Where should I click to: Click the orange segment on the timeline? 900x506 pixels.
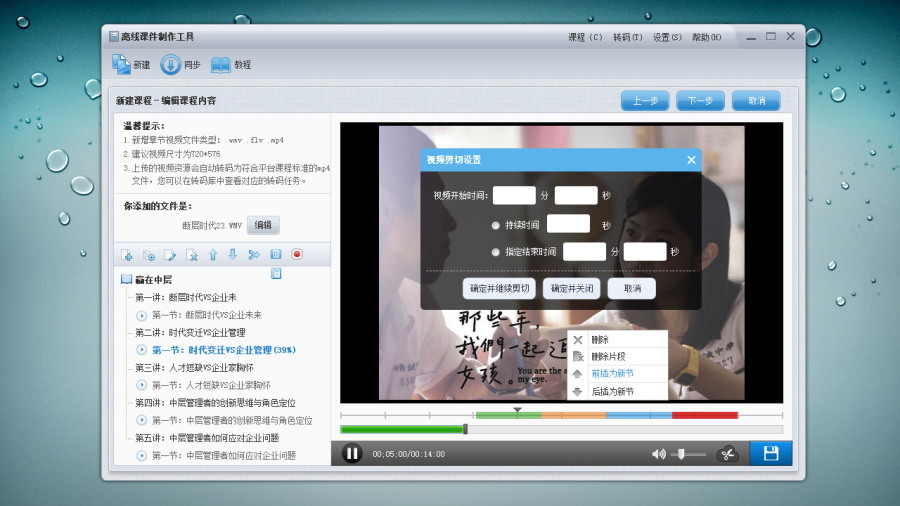tap(574, 415)
